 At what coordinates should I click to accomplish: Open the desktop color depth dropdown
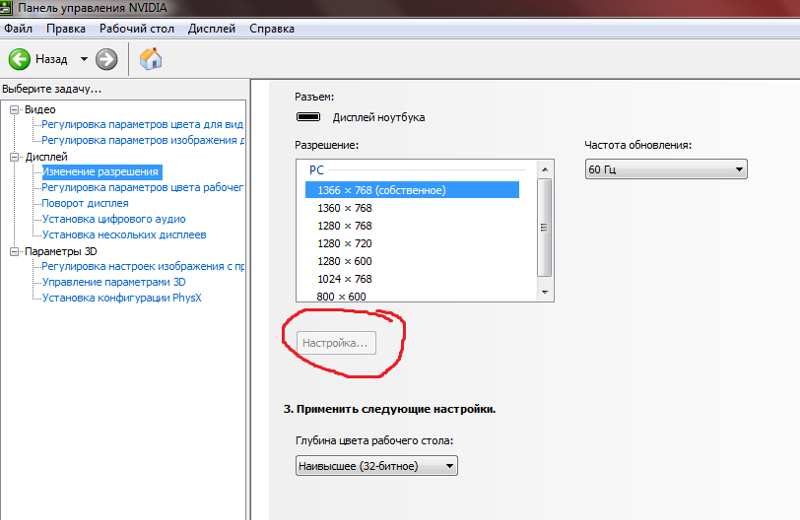coord(376,465)
